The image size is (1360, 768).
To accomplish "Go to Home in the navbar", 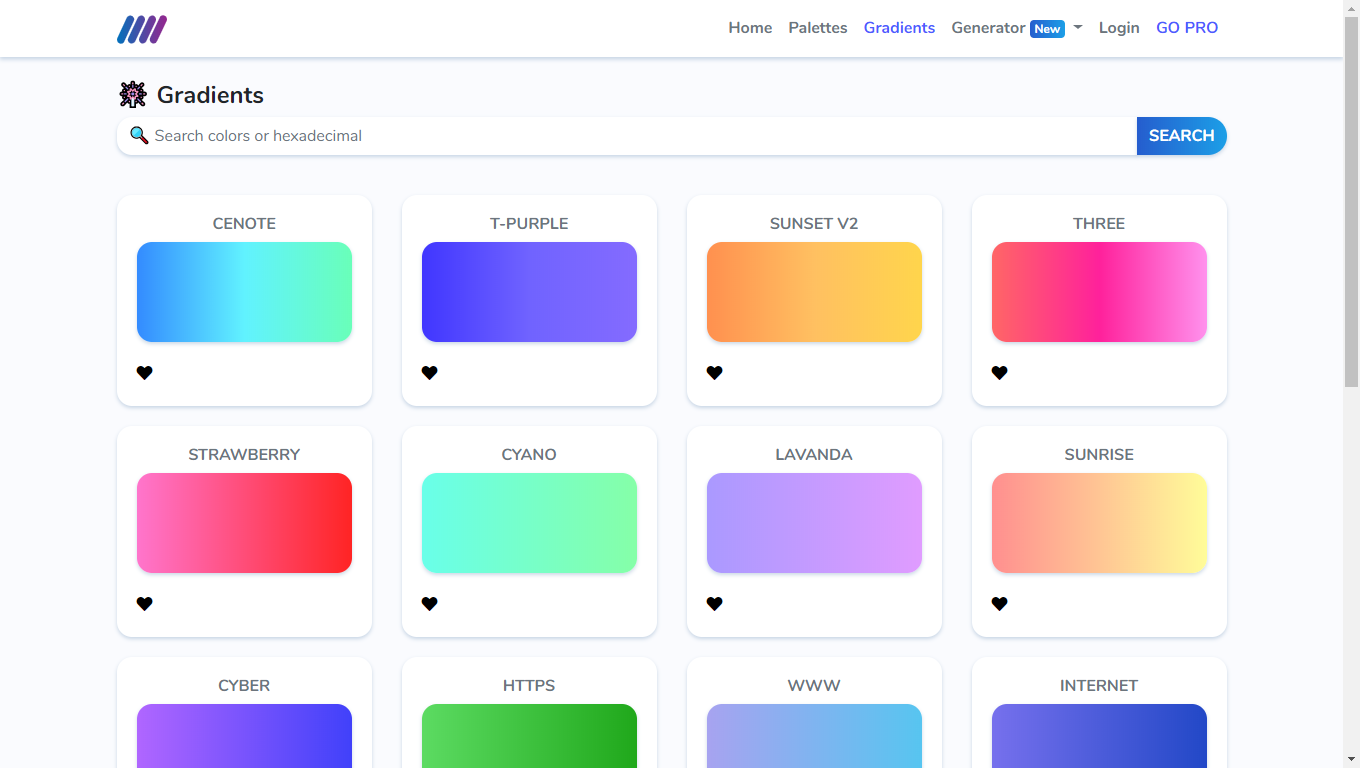I will (x=750, y=28).
